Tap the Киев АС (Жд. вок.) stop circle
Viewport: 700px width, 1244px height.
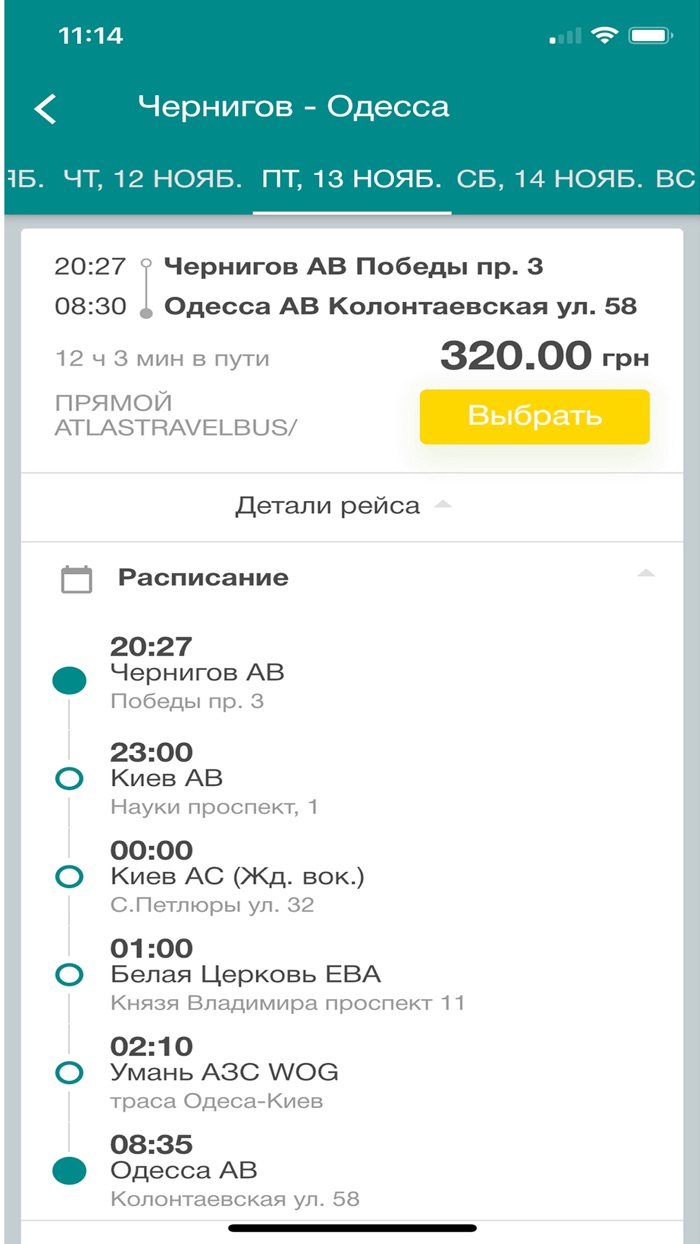[69, 874]
